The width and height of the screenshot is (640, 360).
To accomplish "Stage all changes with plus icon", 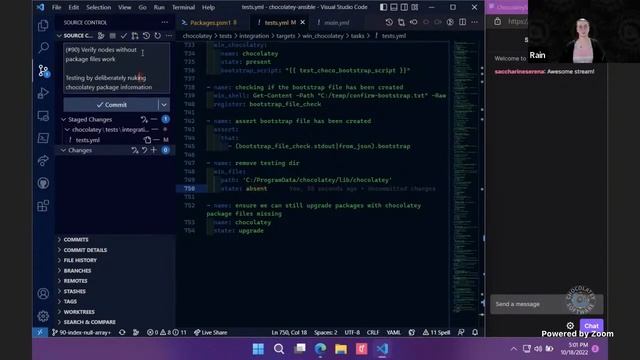I will (x=154, y=150).
